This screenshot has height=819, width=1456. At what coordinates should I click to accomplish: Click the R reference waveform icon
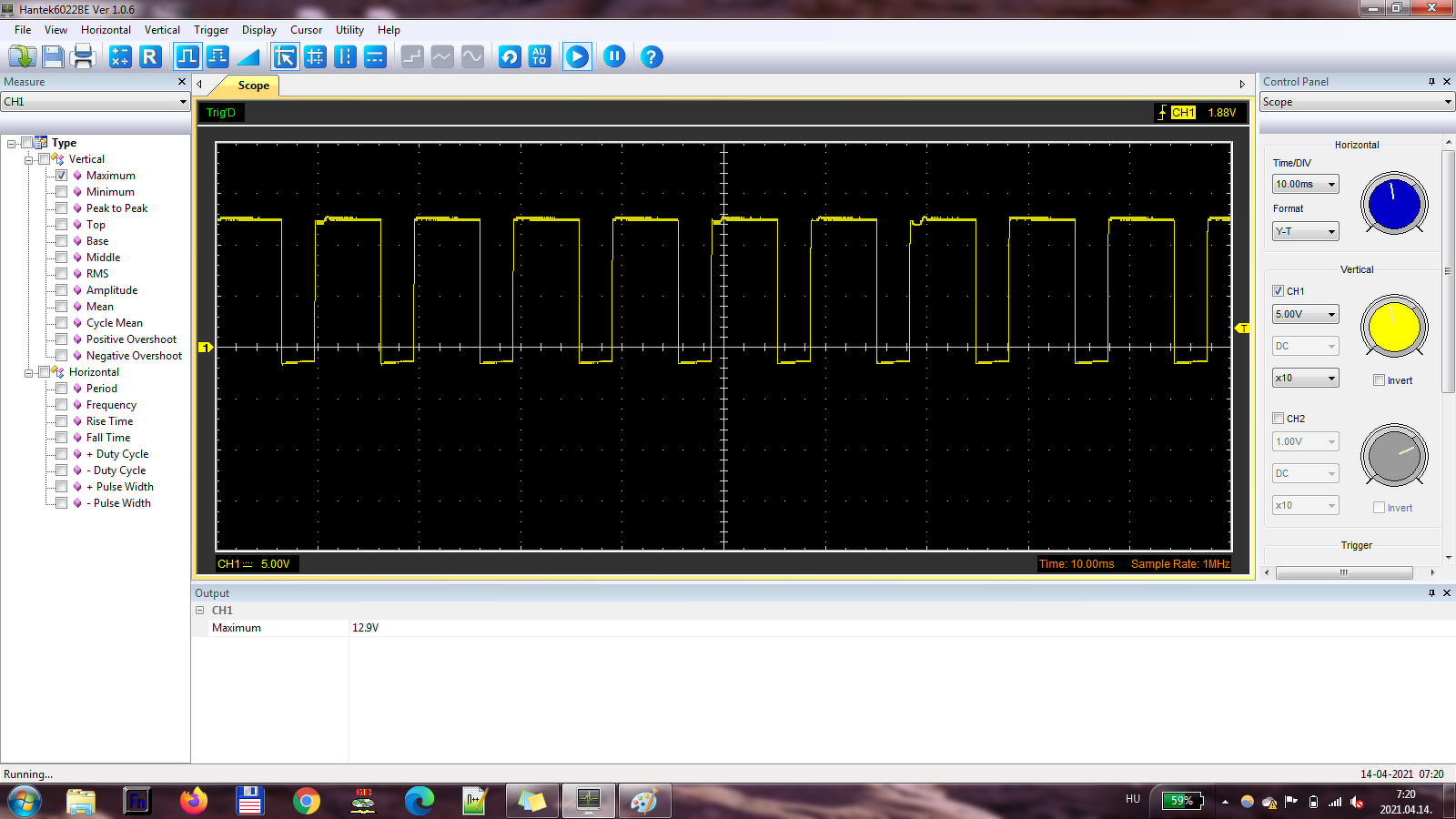150,56
